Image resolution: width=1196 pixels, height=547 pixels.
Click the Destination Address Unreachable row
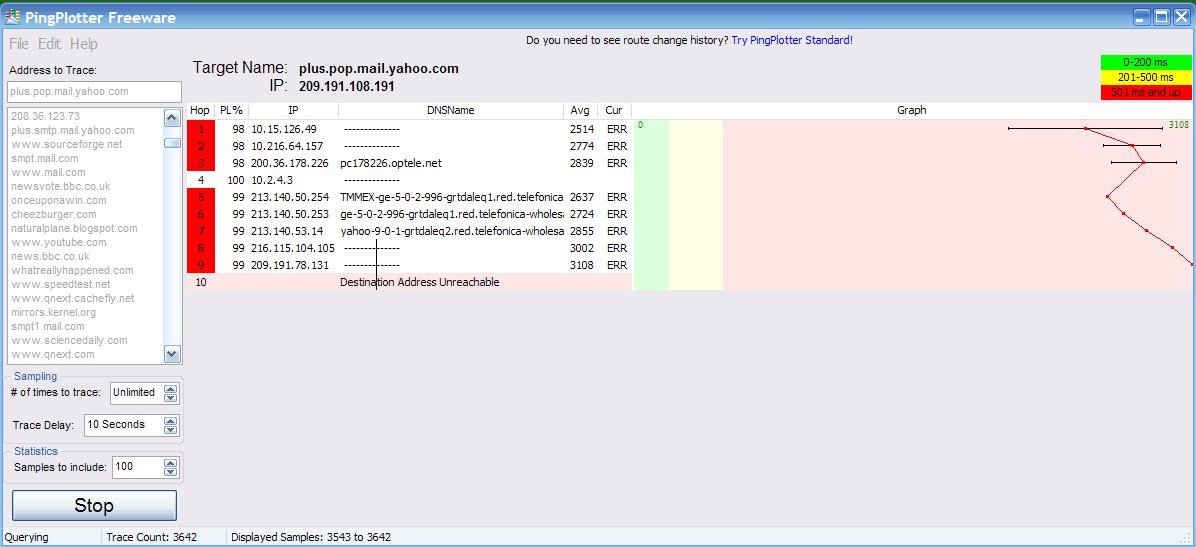pyautogui.click(x=410, y=282)
